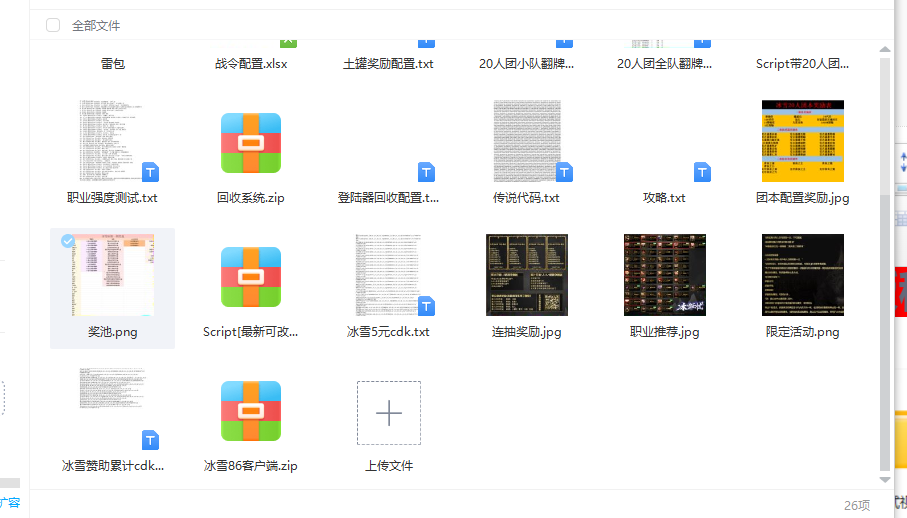Image resolution: width=907 pixels, height=518 pixels.
Task: Open the 回收系统.zip archive icon
Action: 250,143
